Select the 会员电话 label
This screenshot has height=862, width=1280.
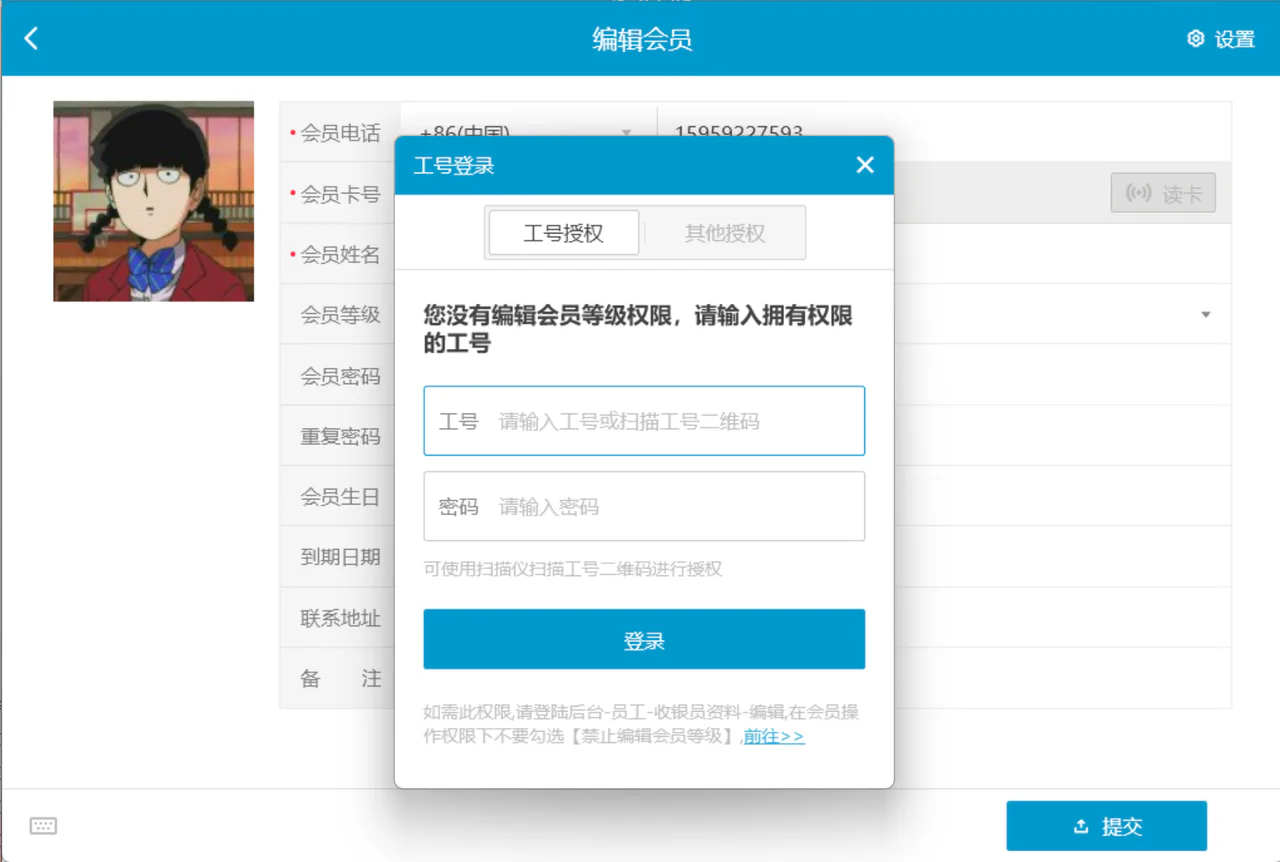pos(340,133)
